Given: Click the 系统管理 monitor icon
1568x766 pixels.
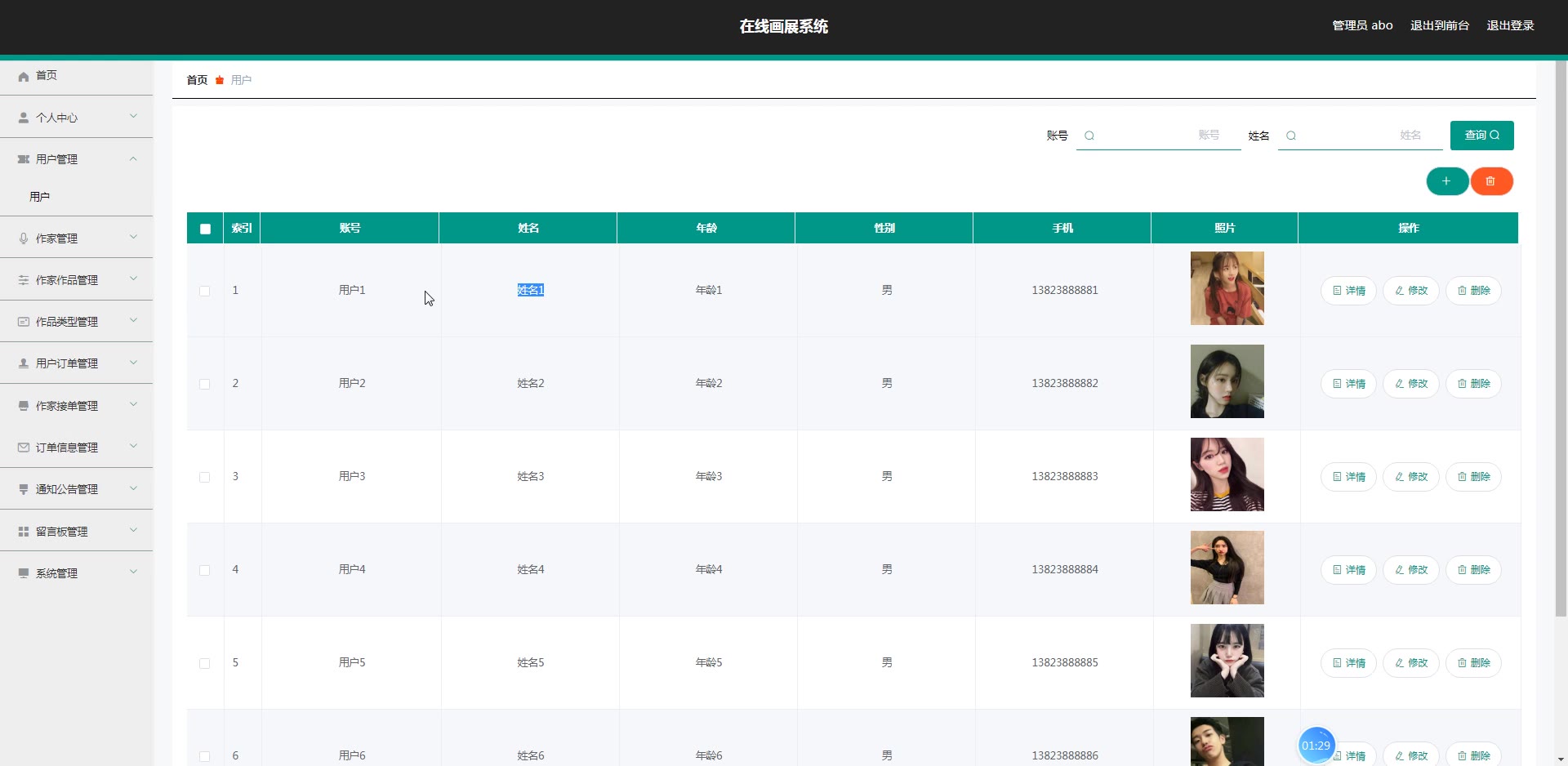Looking at the screenshot, I should [24, 573].
